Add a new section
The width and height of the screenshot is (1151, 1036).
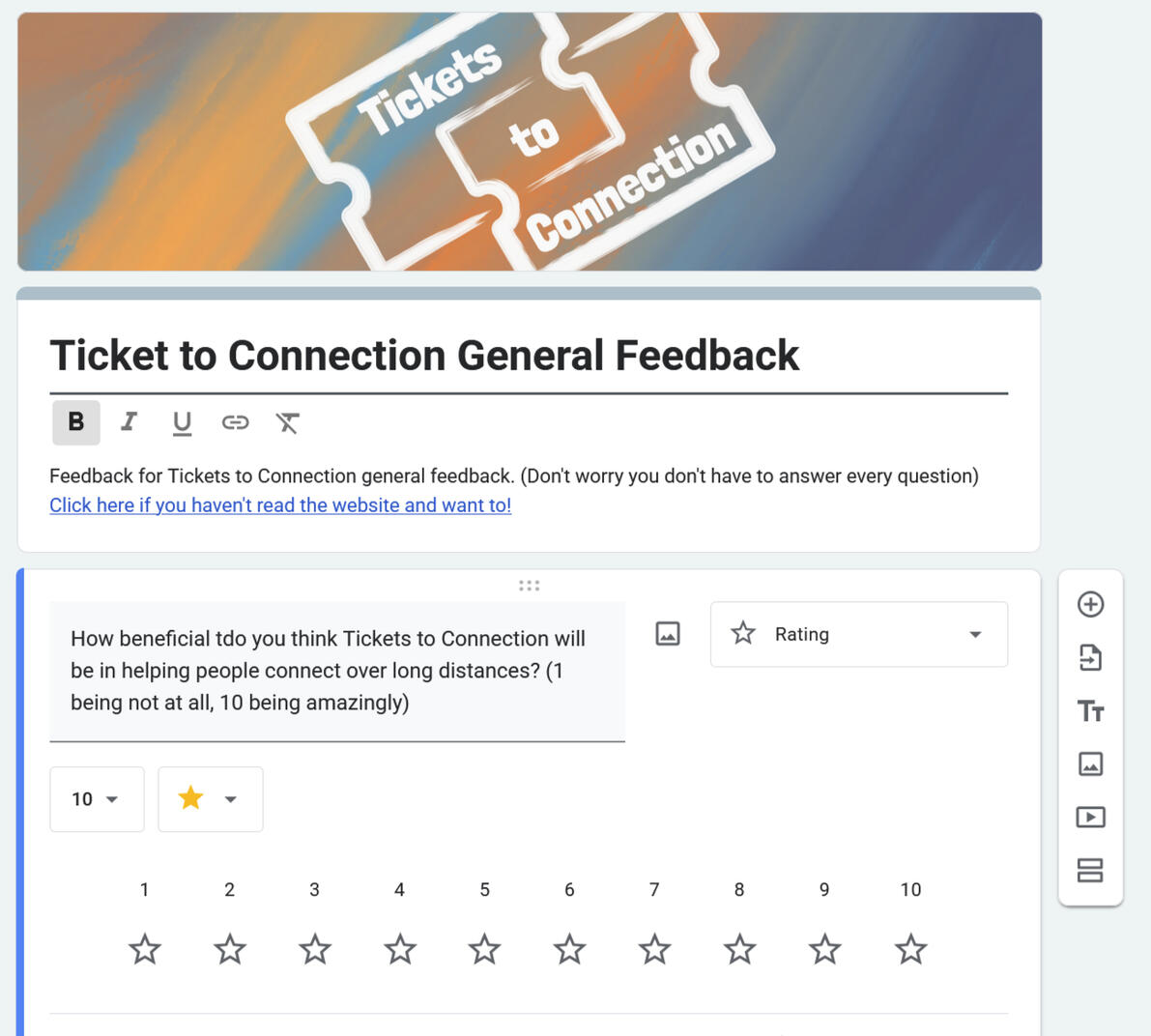click(x=1090, y=871)
